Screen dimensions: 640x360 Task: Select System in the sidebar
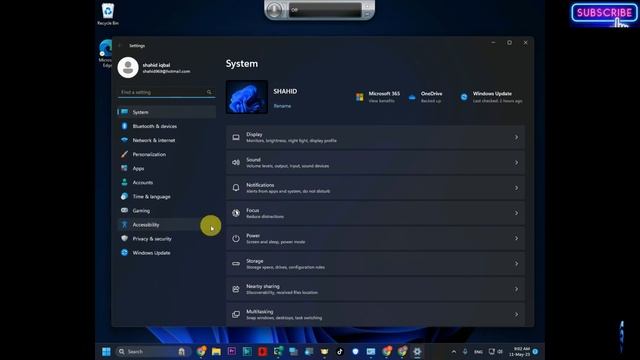167,112
